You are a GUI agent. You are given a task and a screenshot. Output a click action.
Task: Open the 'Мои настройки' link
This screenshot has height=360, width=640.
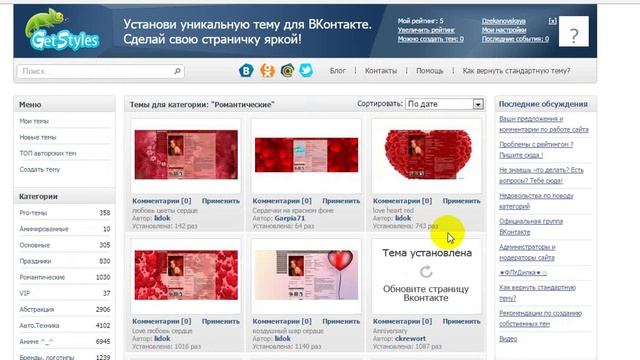click(x=504, y=30)
